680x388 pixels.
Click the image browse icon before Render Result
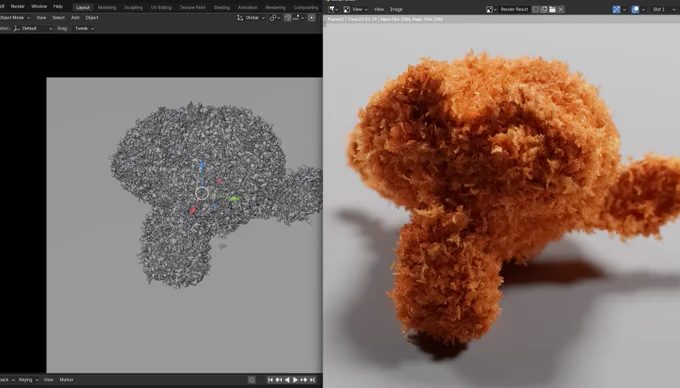tap(490, 9)
